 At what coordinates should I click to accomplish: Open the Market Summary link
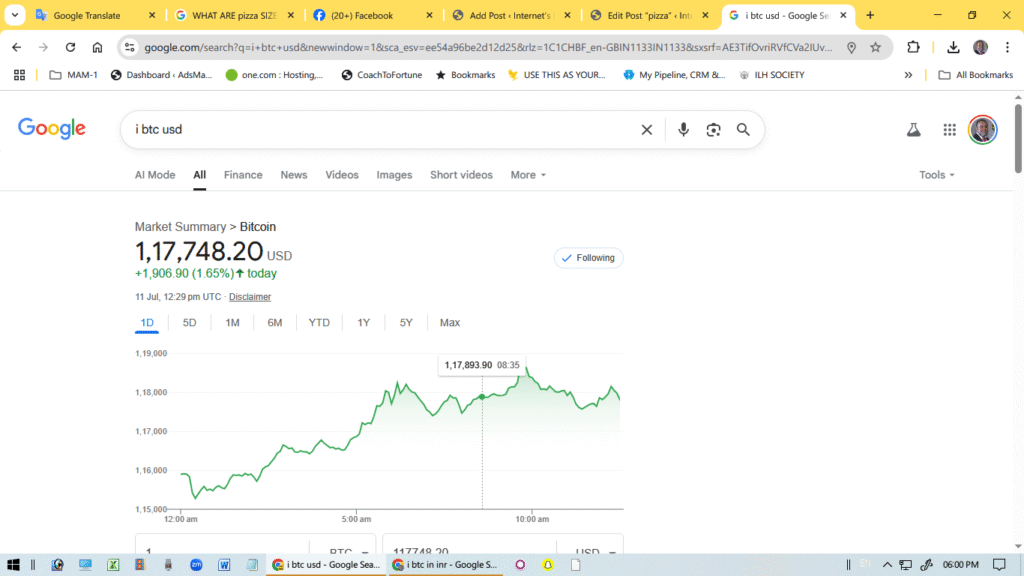[x=180, y=227]
